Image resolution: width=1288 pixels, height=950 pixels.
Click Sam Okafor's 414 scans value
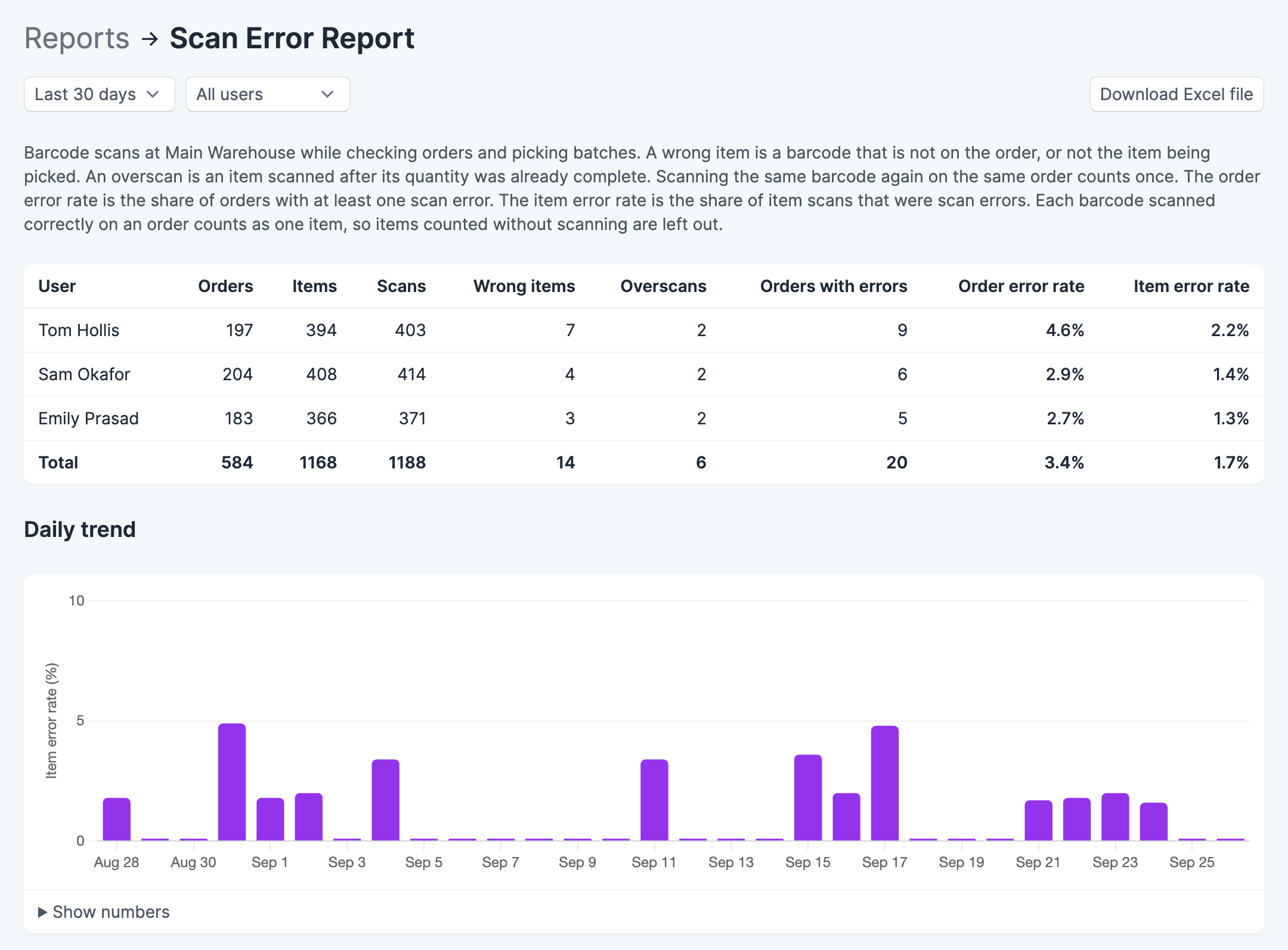(x=411, y=374)
